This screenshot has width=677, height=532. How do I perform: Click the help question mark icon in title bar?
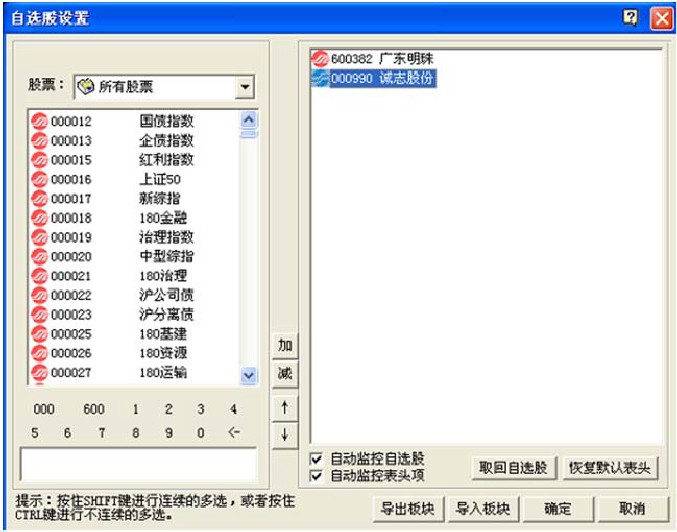coord(631,17)
